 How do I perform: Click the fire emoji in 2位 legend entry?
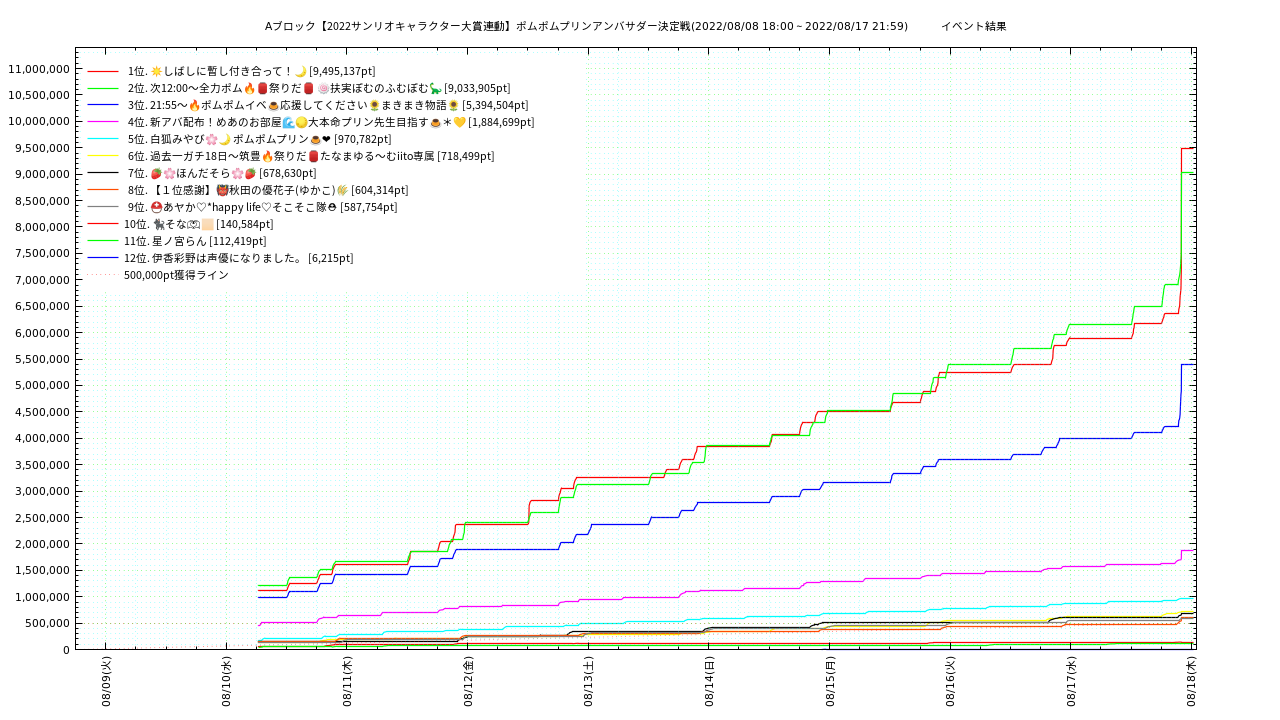pos(249,89)
